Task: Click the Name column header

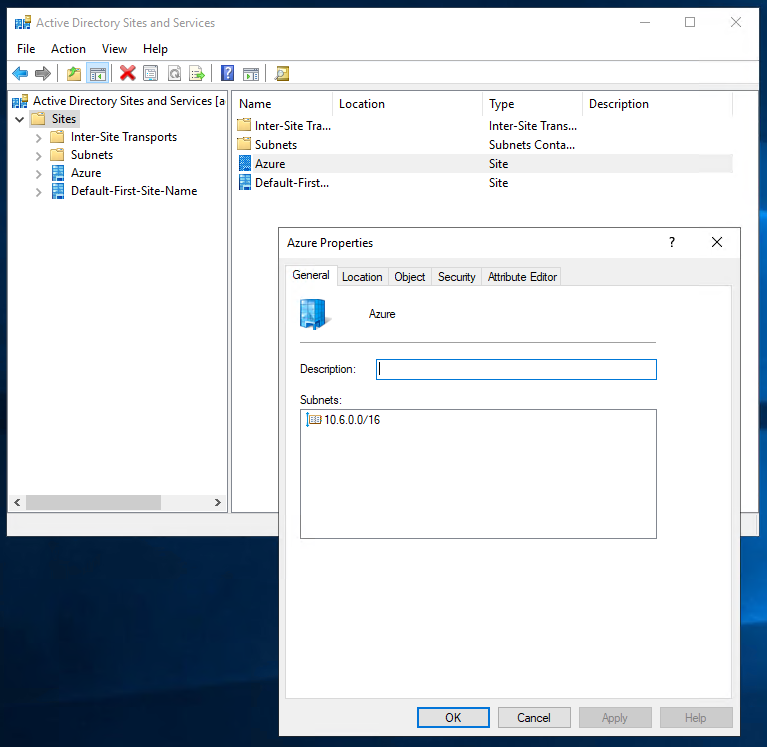Action: pos(282,104)
